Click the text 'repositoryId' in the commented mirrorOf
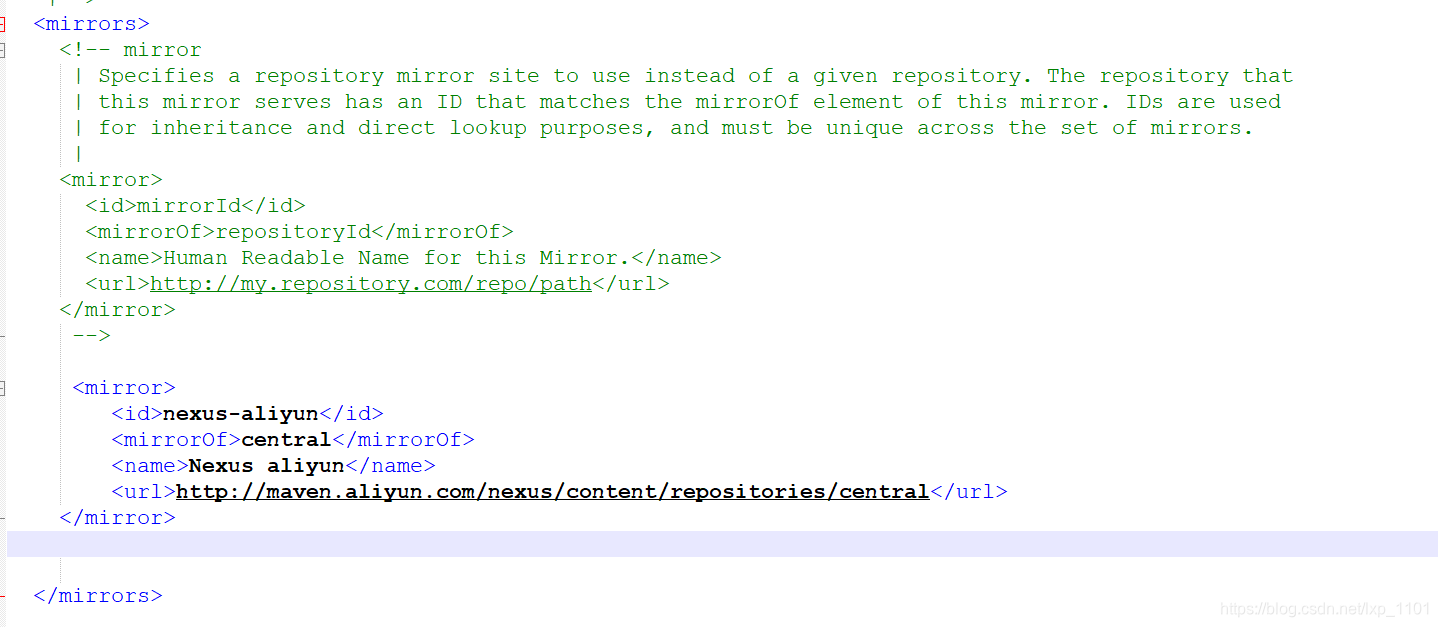 [x=293, y=231]
